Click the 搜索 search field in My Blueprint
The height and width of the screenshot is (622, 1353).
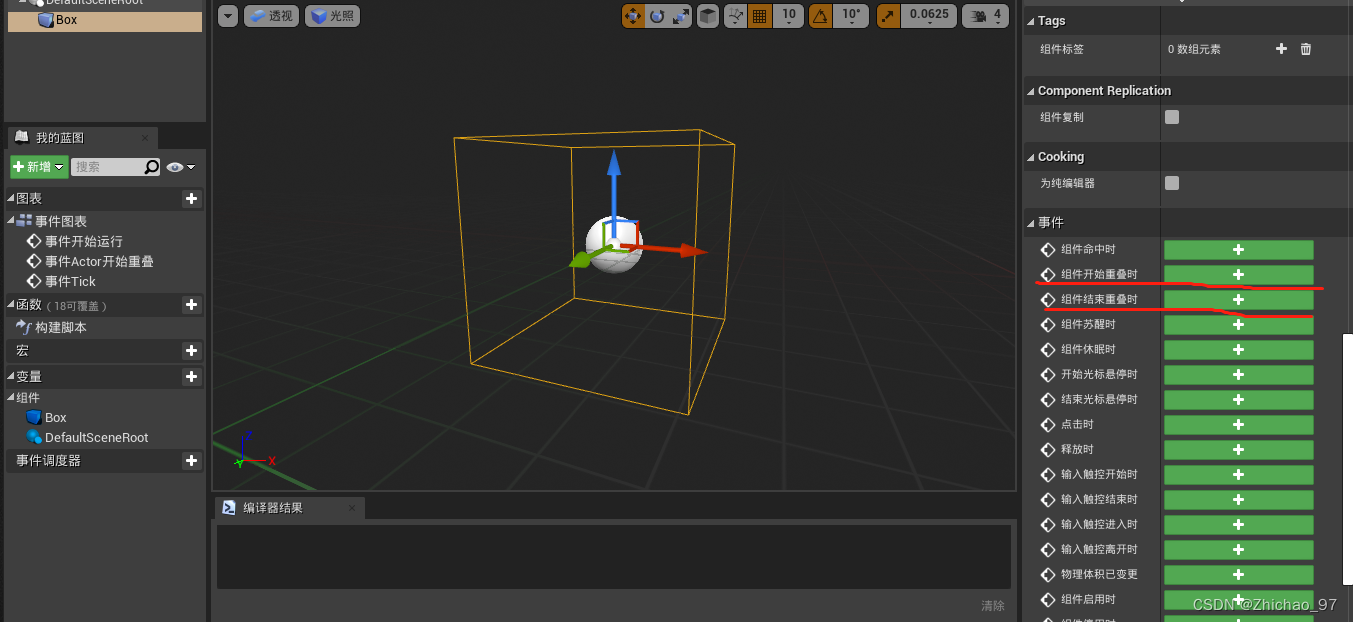[x=106, y=167]
